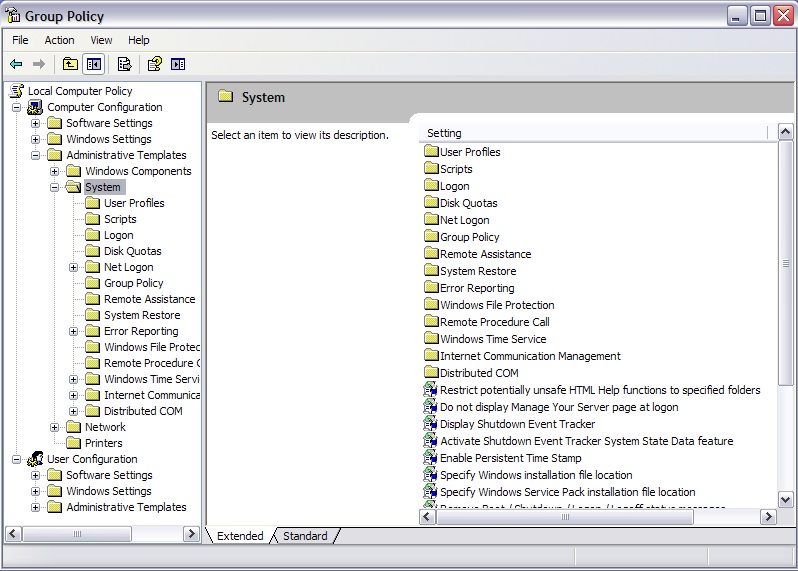Click the Back arrow toolbar button
The image size is (798, 571).
pos(17,64)
